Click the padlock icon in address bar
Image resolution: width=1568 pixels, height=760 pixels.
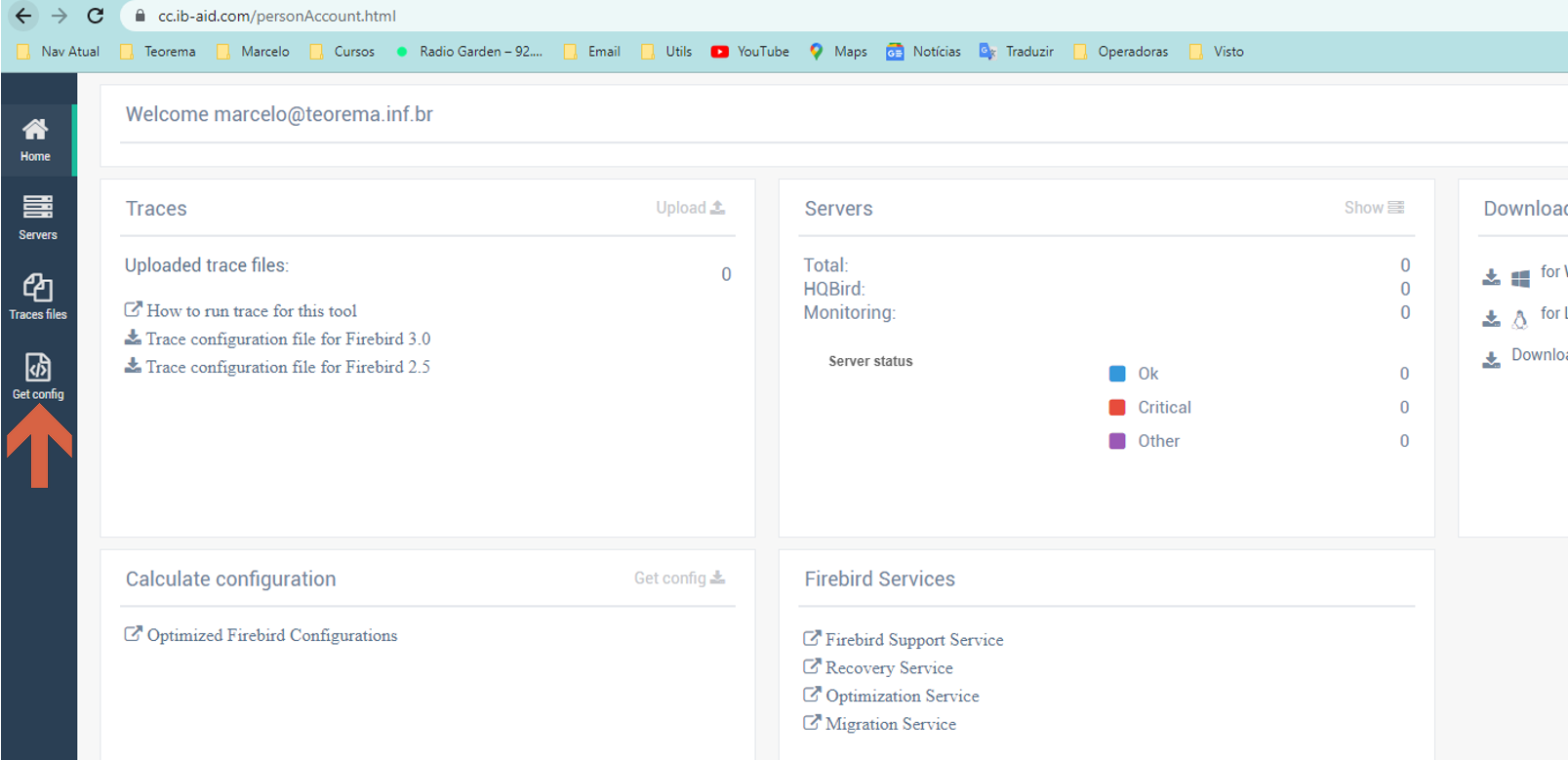pyautogui.click(x=141, y=16)
